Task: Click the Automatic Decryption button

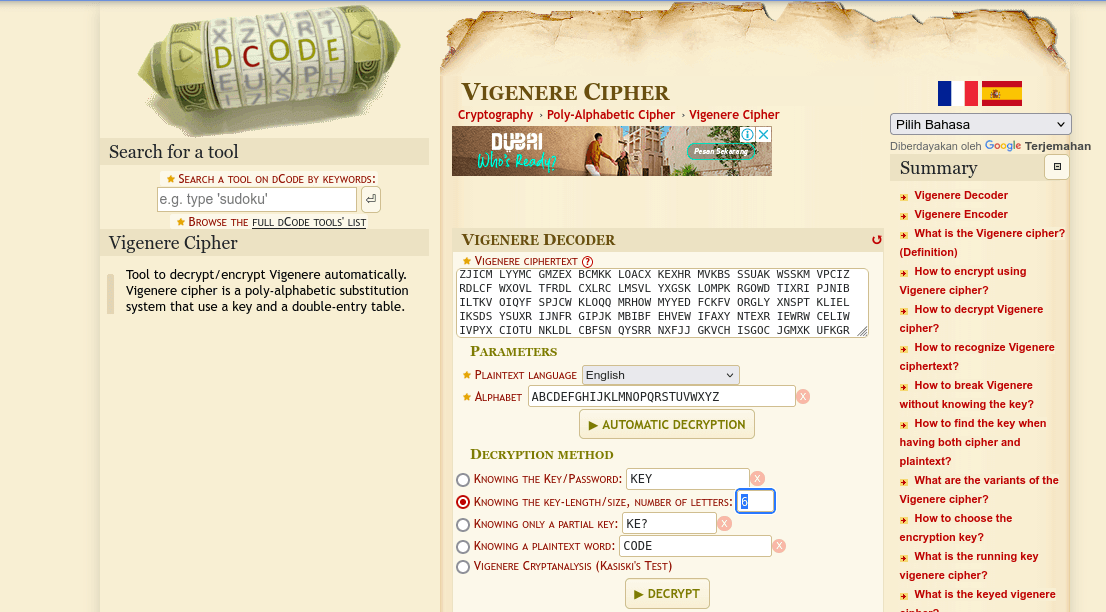Action: pyautogui.click(x=667, y=424)
